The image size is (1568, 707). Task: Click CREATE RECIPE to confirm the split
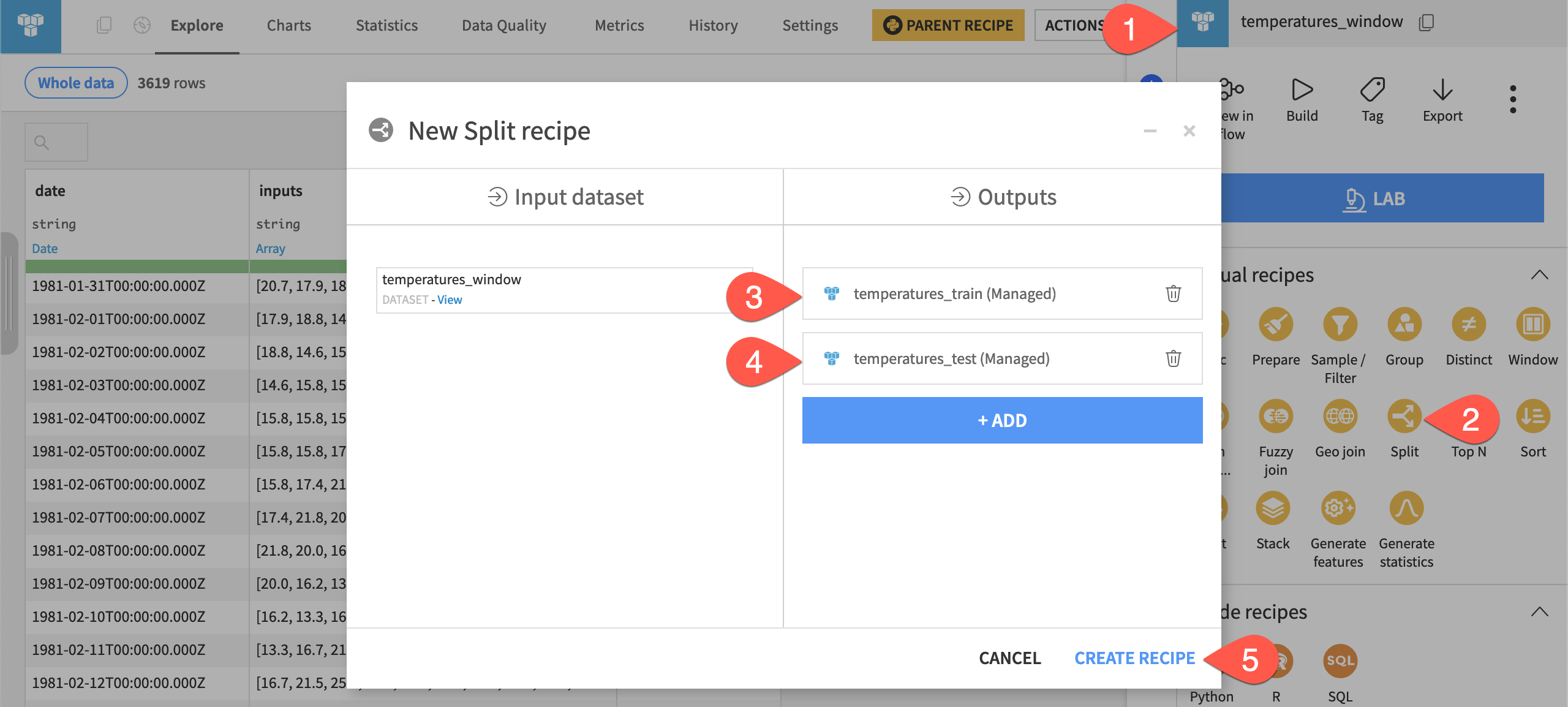point(1134,657)
